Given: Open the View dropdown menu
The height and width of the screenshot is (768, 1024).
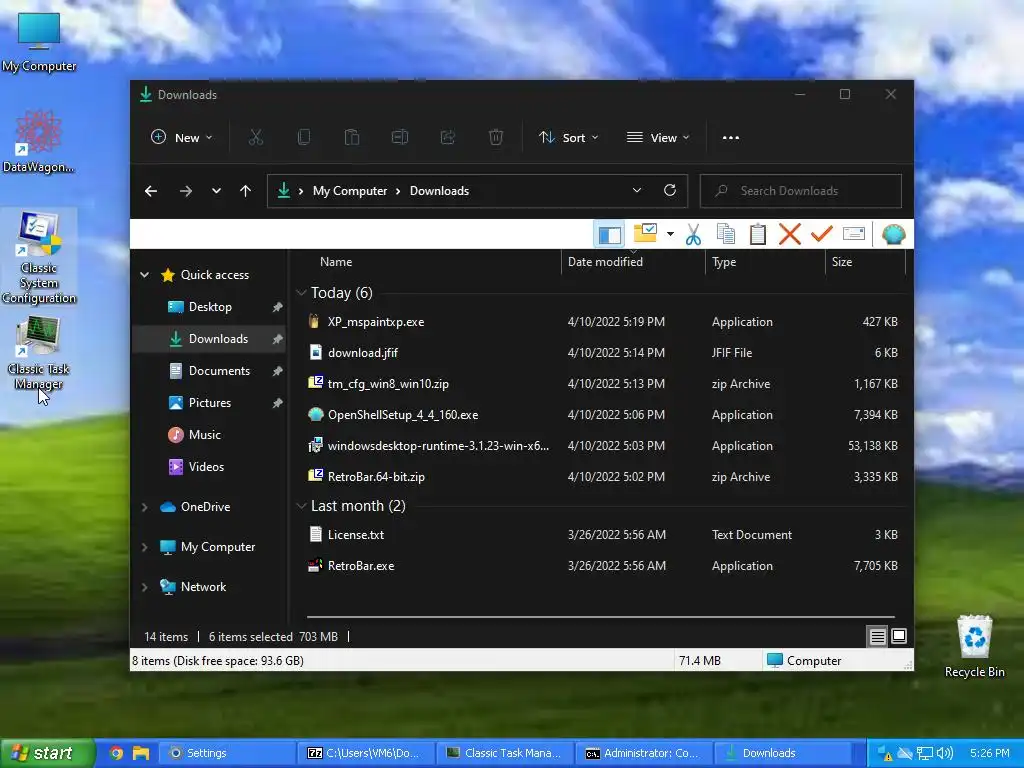Looking at the screenshot, I should click(x=658, y=137).
